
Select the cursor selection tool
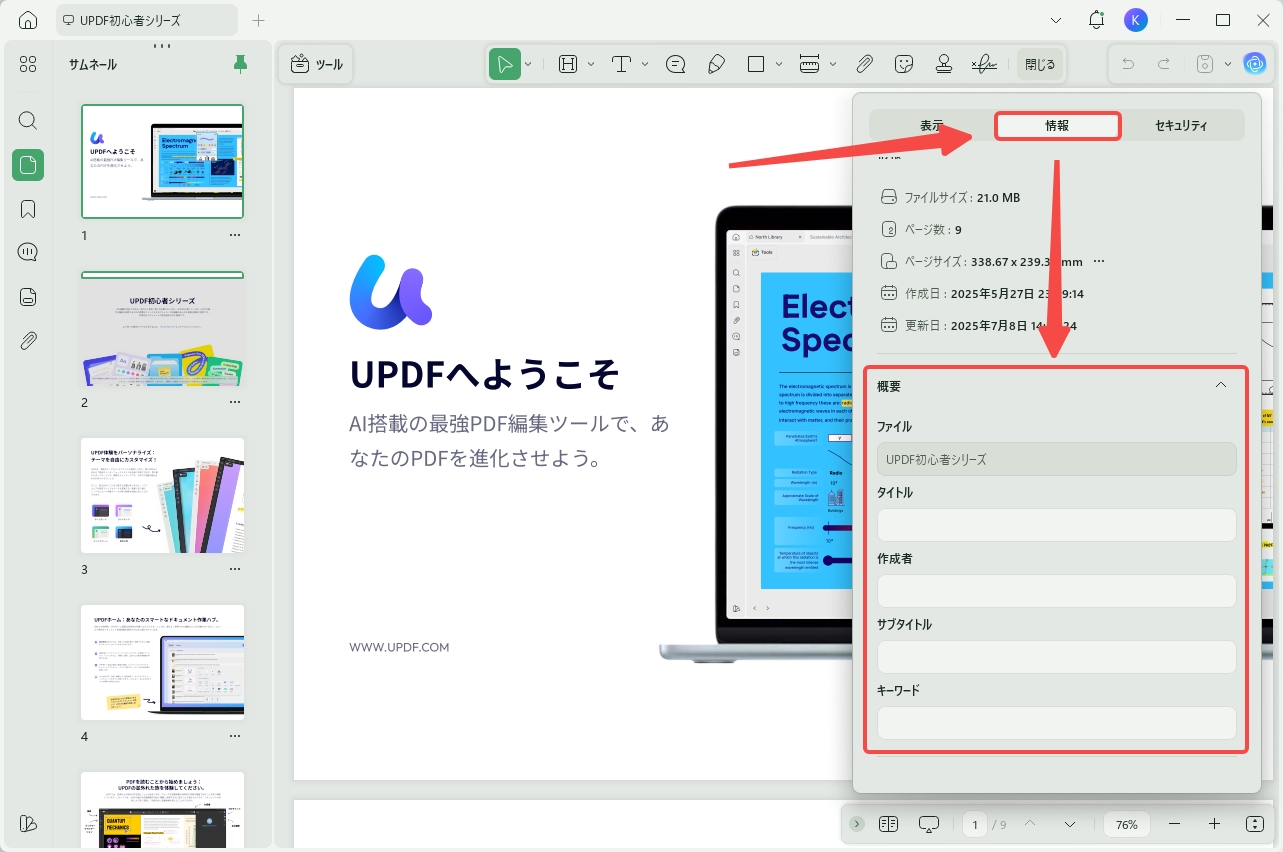tap(505, 64)
